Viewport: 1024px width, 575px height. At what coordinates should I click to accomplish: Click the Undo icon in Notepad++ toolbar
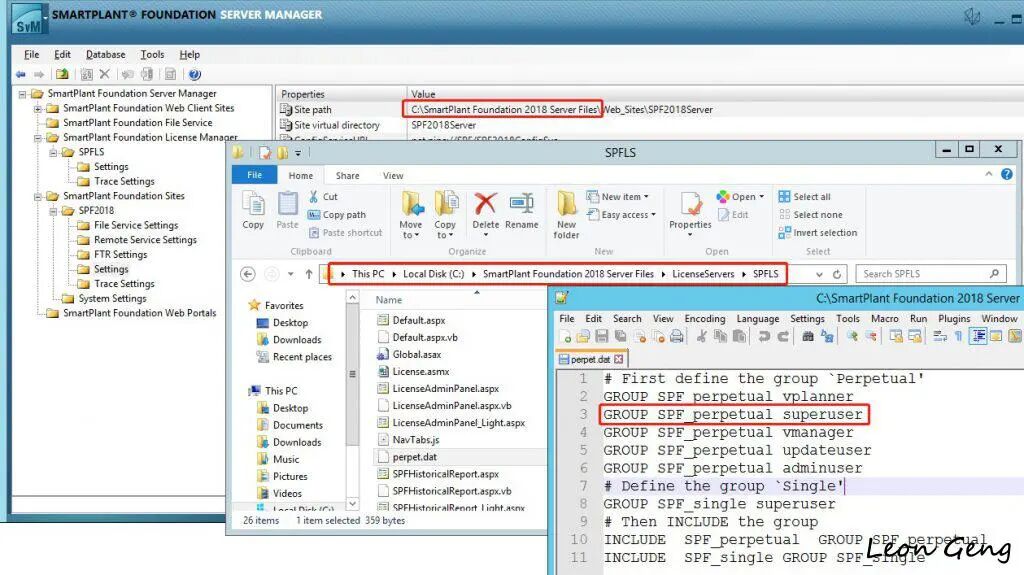pyautogui.click(x=763, y=337)
